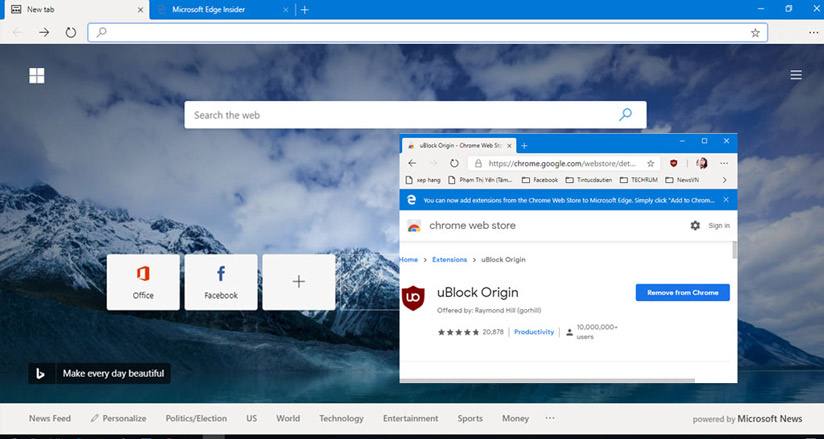
Task: Close the Microsoft Edge Insider tab
Action: point(285,9)
